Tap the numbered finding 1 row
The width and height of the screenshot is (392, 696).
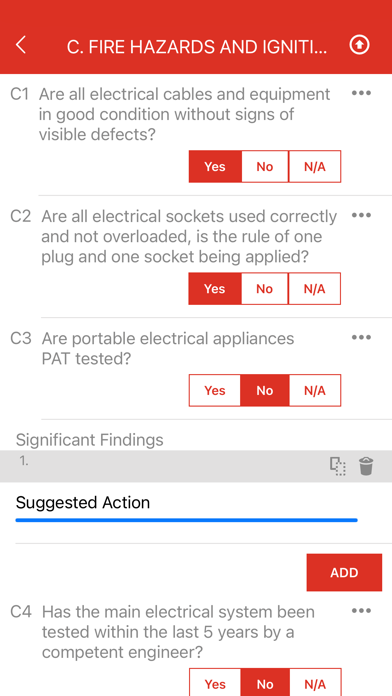coord(196,467)
